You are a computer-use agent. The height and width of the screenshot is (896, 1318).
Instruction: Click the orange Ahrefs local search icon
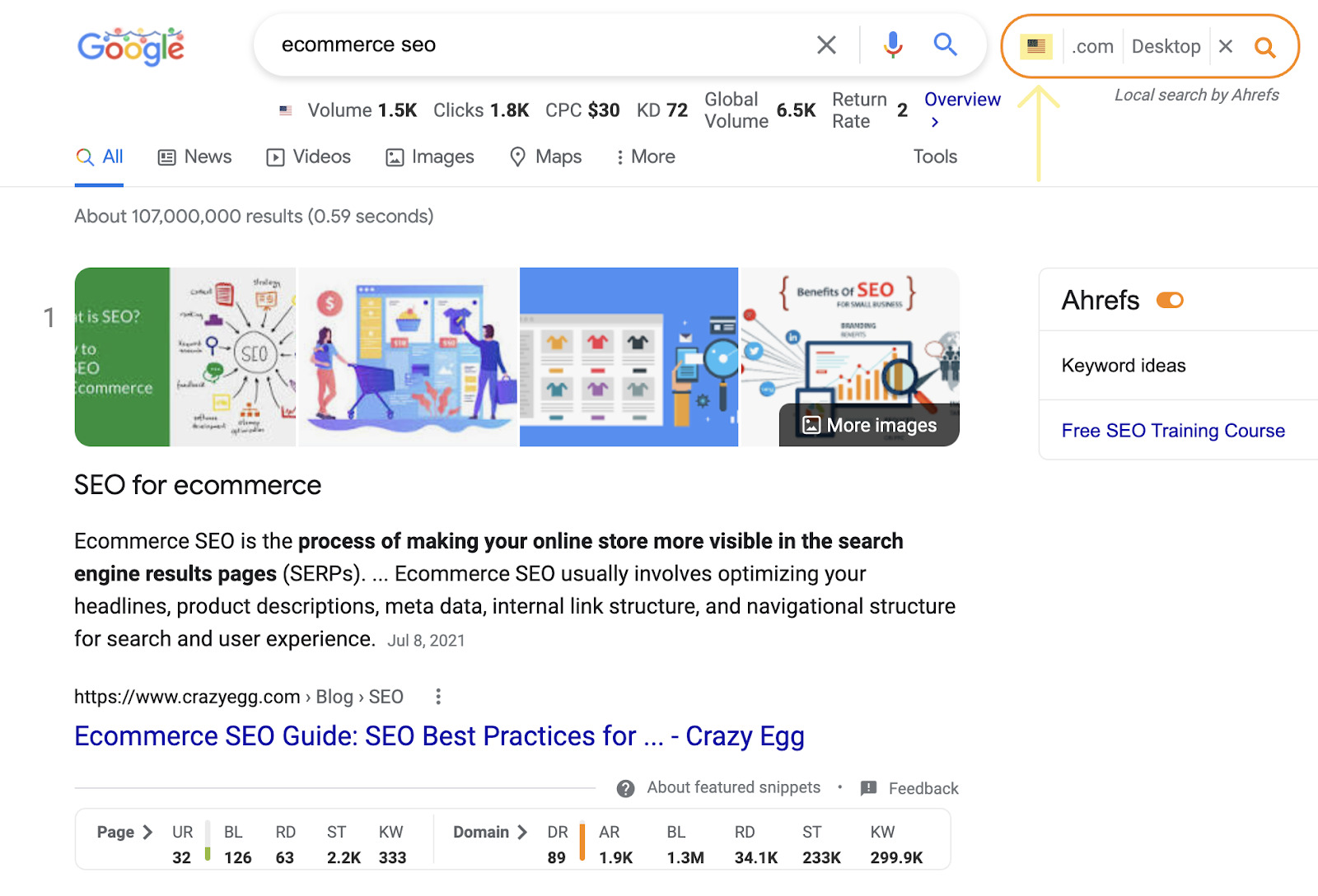click(x=1265, y=48)
